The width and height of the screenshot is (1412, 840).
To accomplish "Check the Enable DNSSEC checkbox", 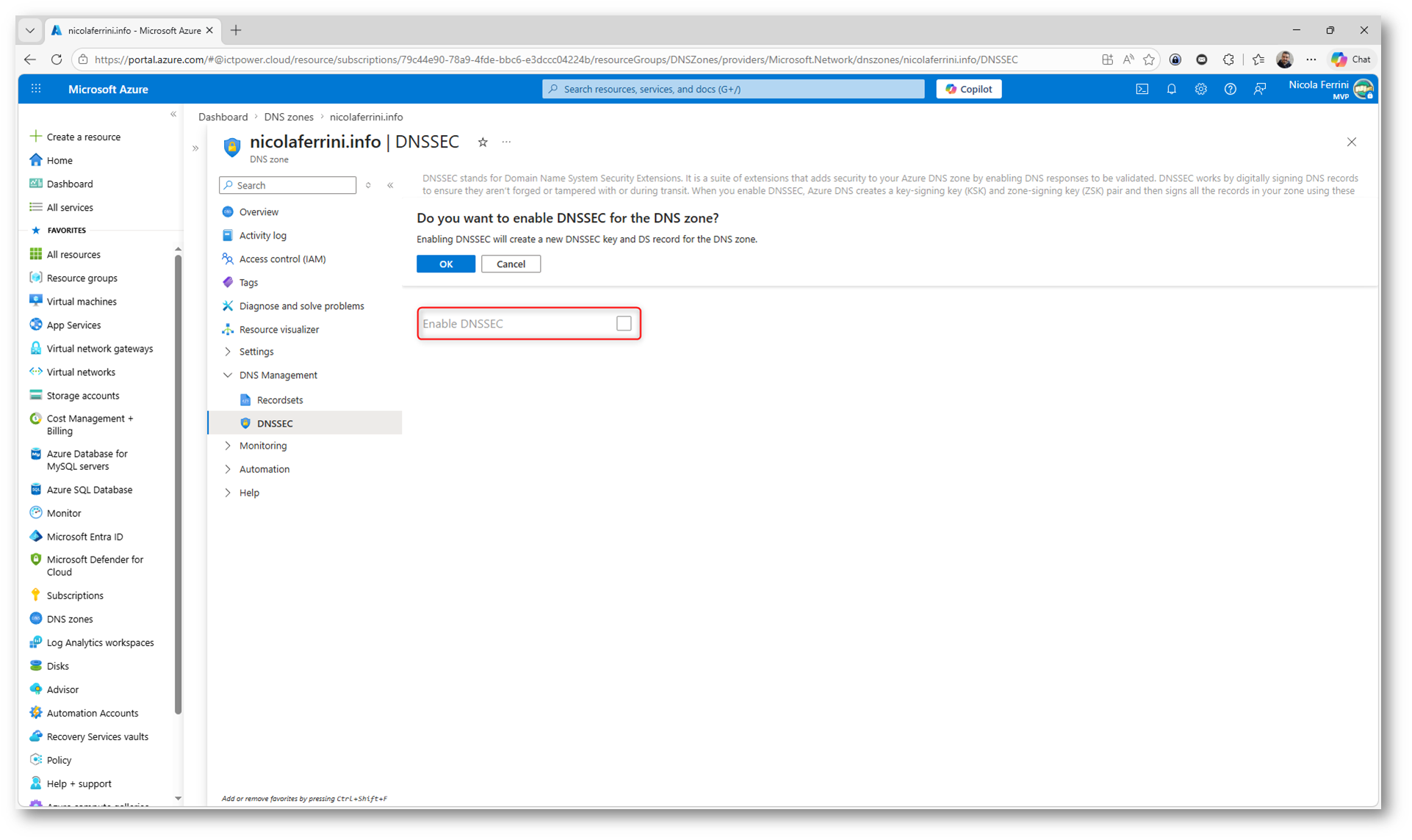I will tap(624, 324).
